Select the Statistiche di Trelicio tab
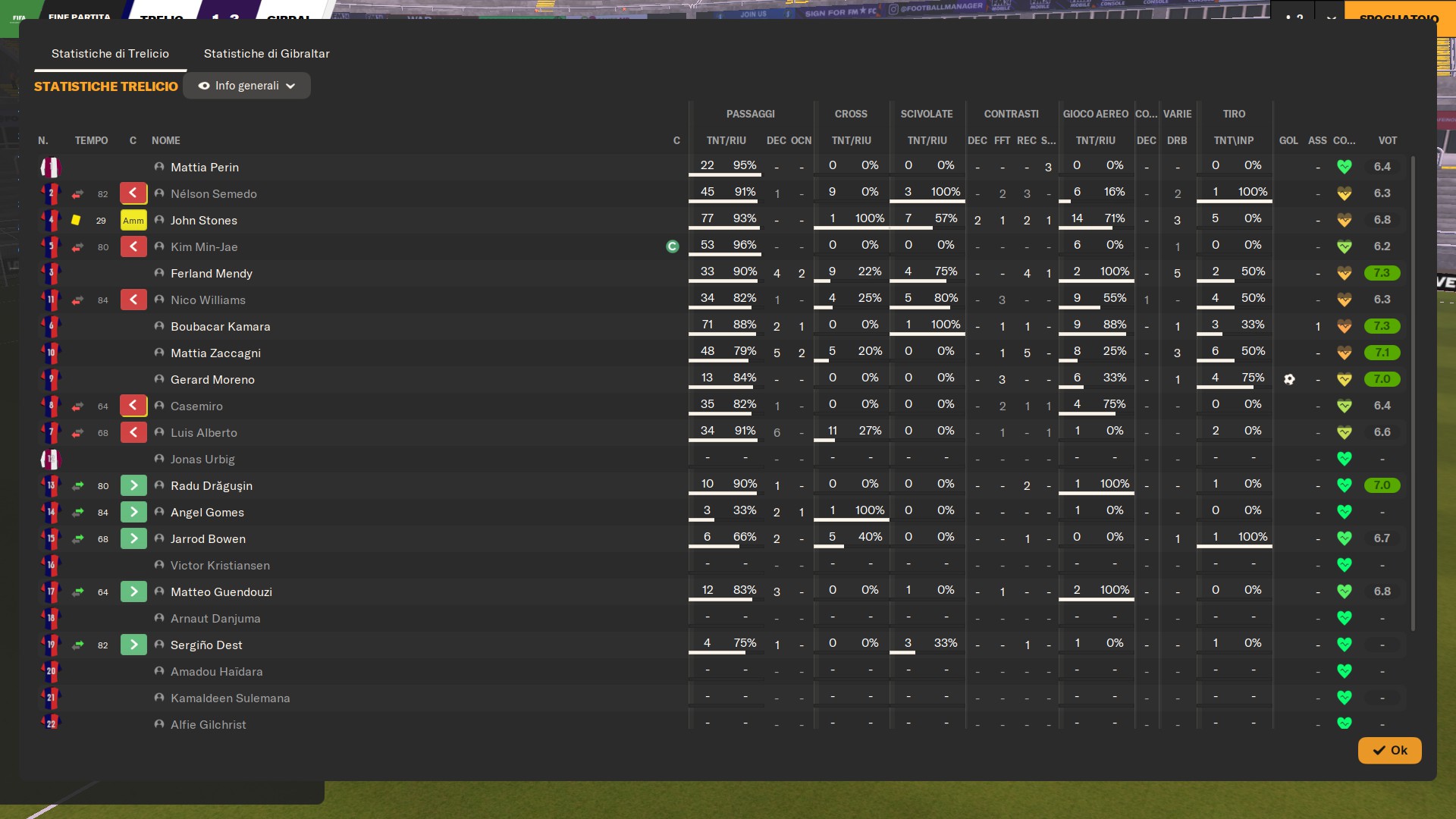The image size is (1456, 819). (x=110, y=54)
